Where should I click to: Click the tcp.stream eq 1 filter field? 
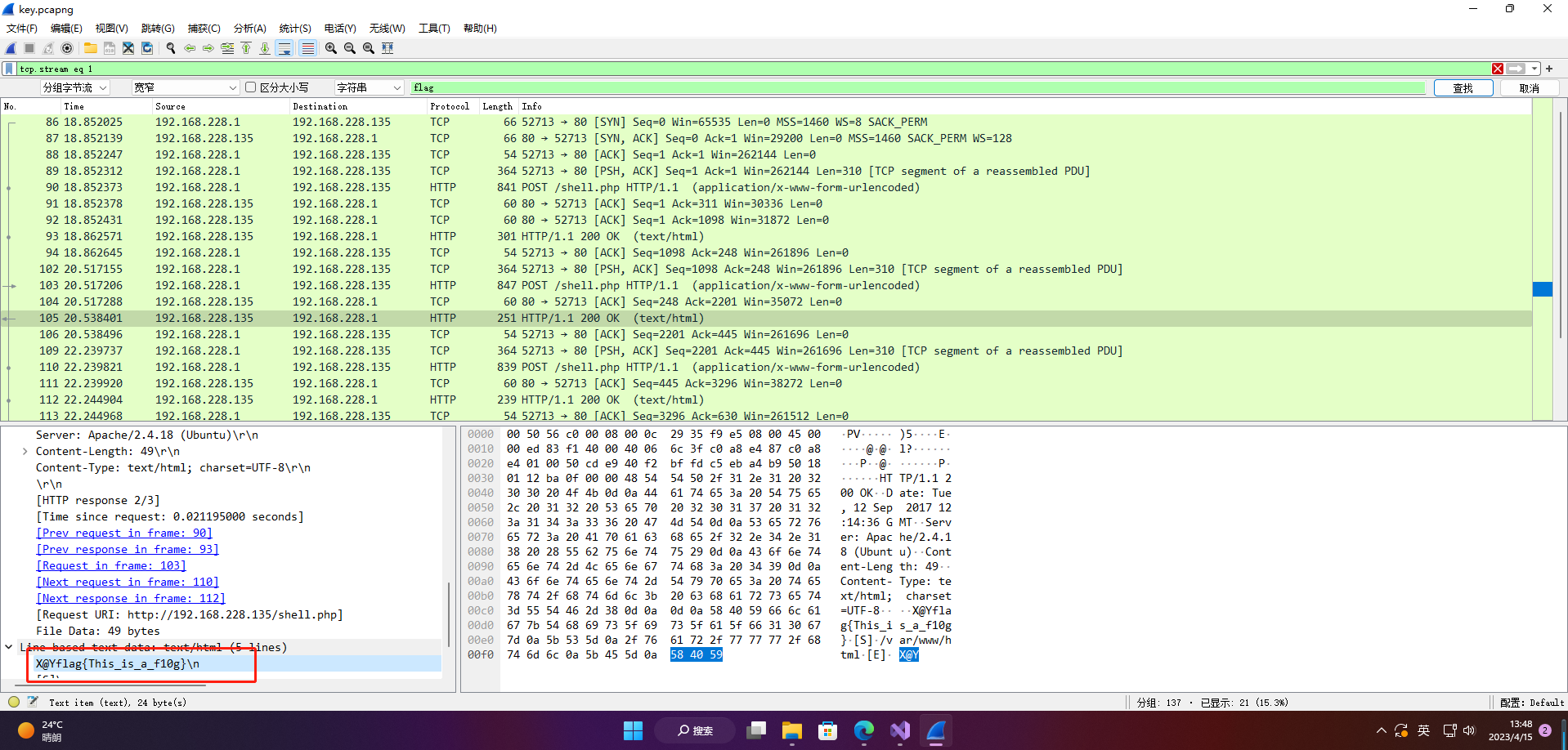[x=752, y=69]
